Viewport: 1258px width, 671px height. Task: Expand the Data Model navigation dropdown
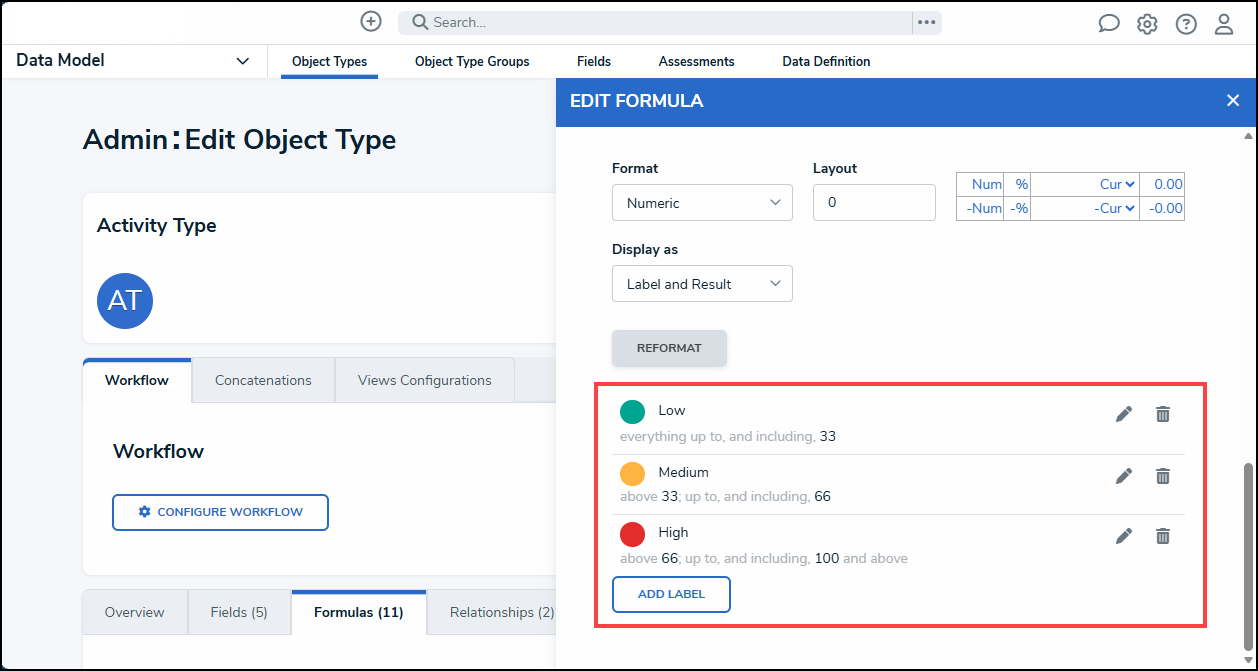coord(242,61)
